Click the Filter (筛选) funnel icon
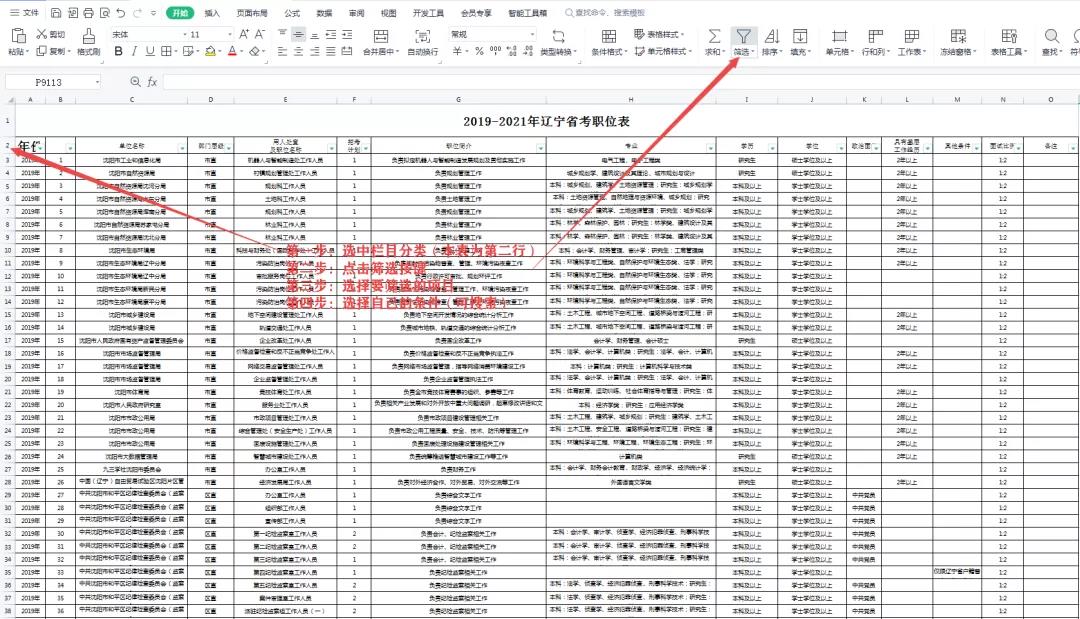This screenshot has width=1080, height=619. tap(743, 37)
